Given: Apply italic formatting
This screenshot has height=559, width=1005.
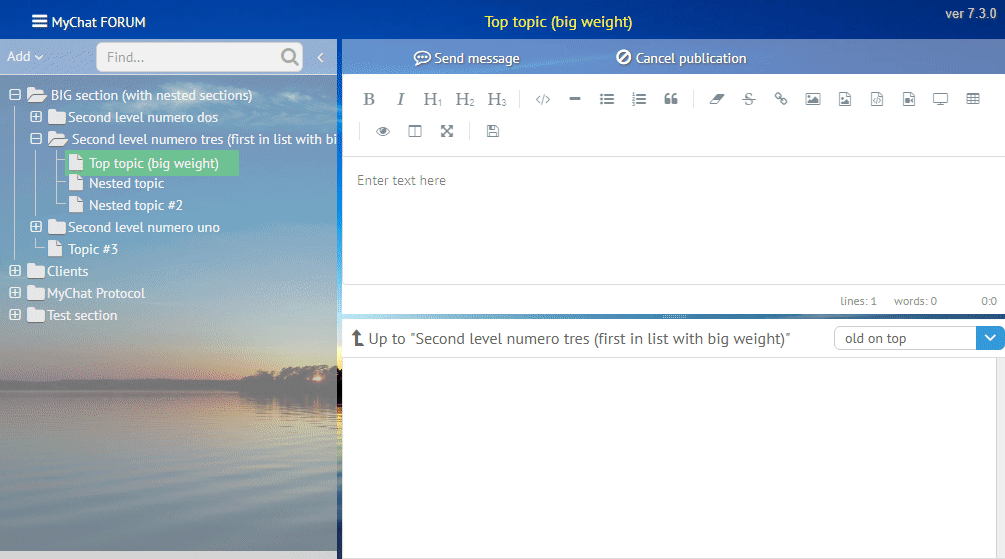Looking at the screenshot, I should [x=400, y=99].
